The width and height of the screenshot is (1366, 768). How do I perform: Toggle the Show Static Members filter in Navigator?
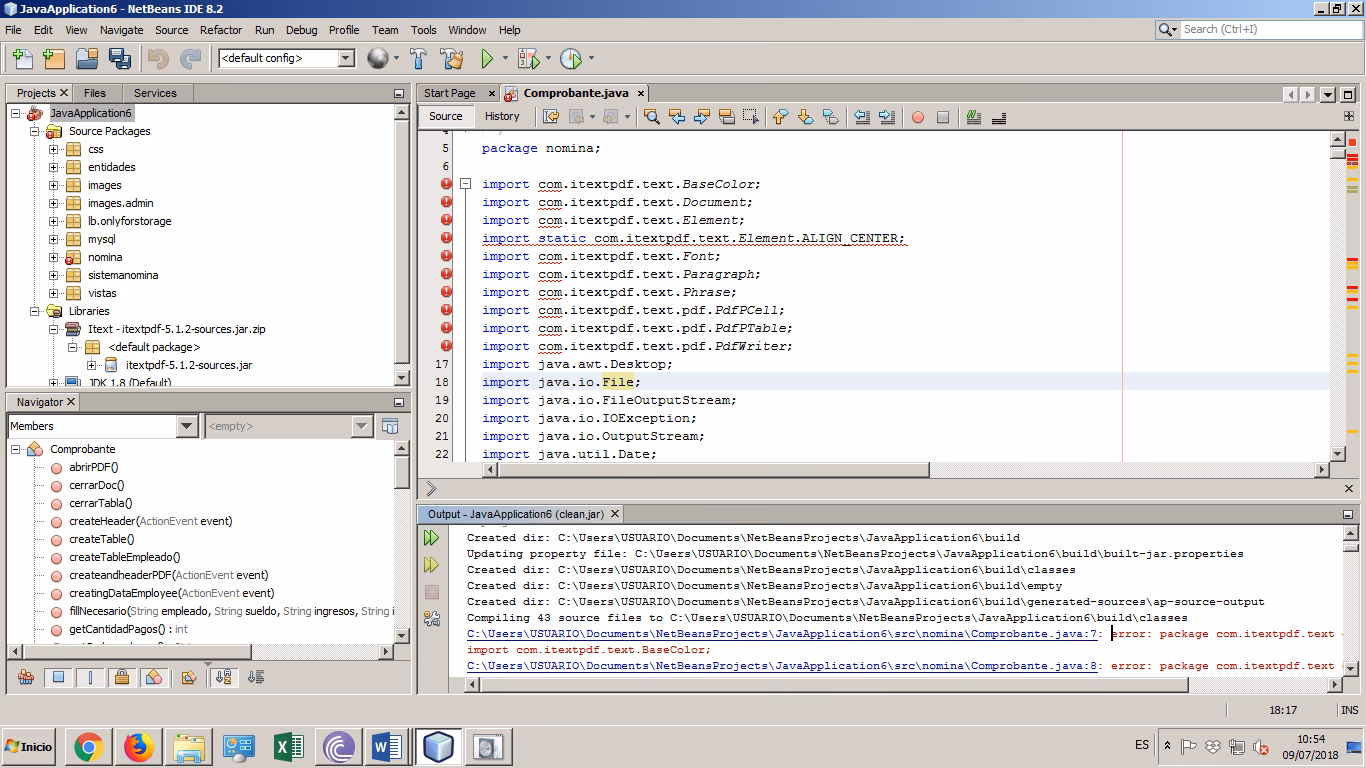[x=90, y=678]
